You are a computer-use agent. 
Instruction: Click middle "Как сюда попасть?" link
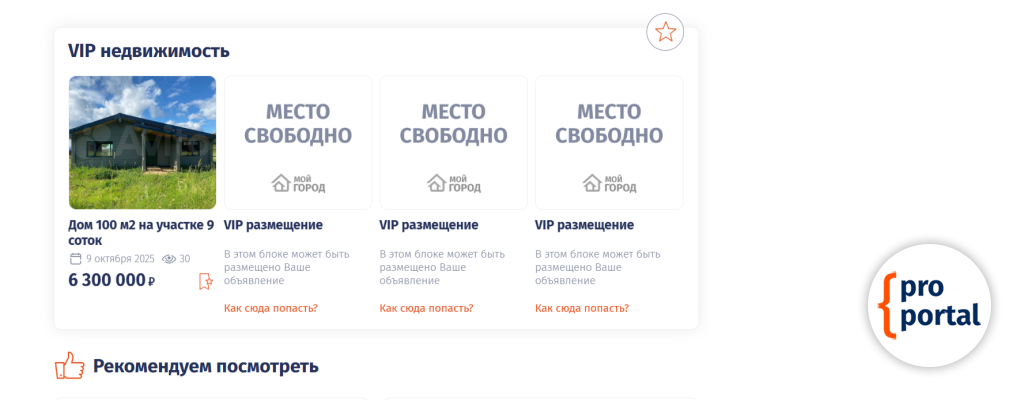point(426,308)
